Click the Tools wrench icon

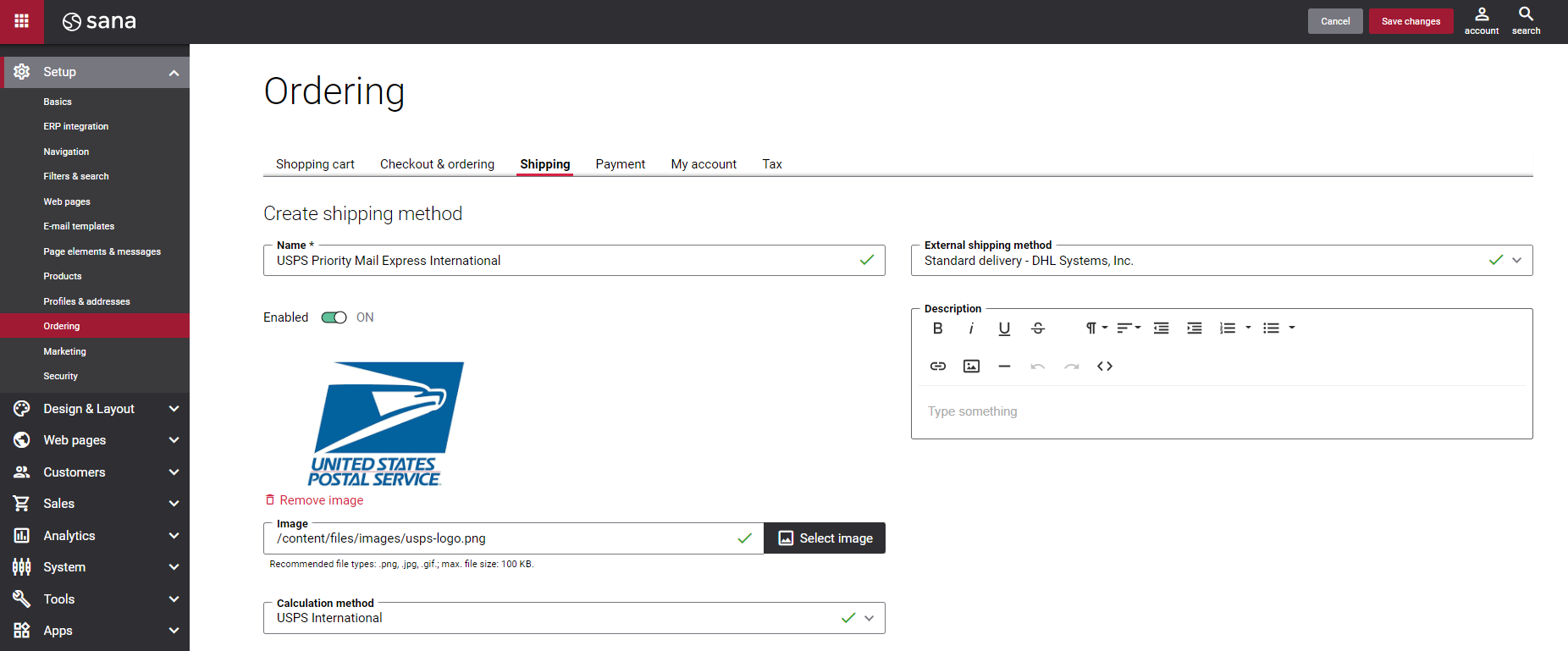point(22,599)
